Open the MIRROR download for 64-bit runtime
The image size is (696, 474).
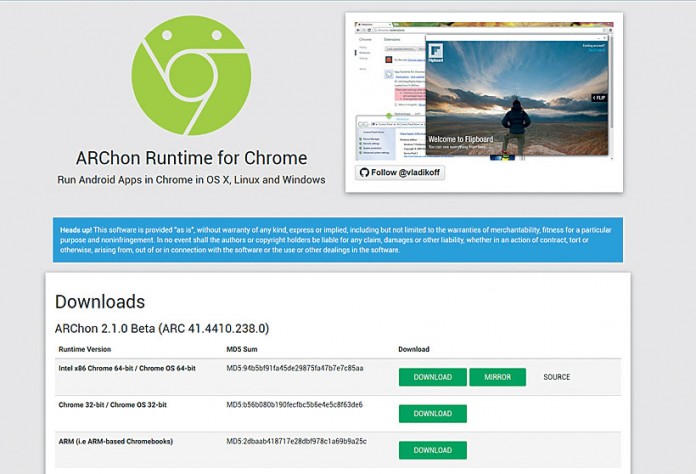pos(497,377)
